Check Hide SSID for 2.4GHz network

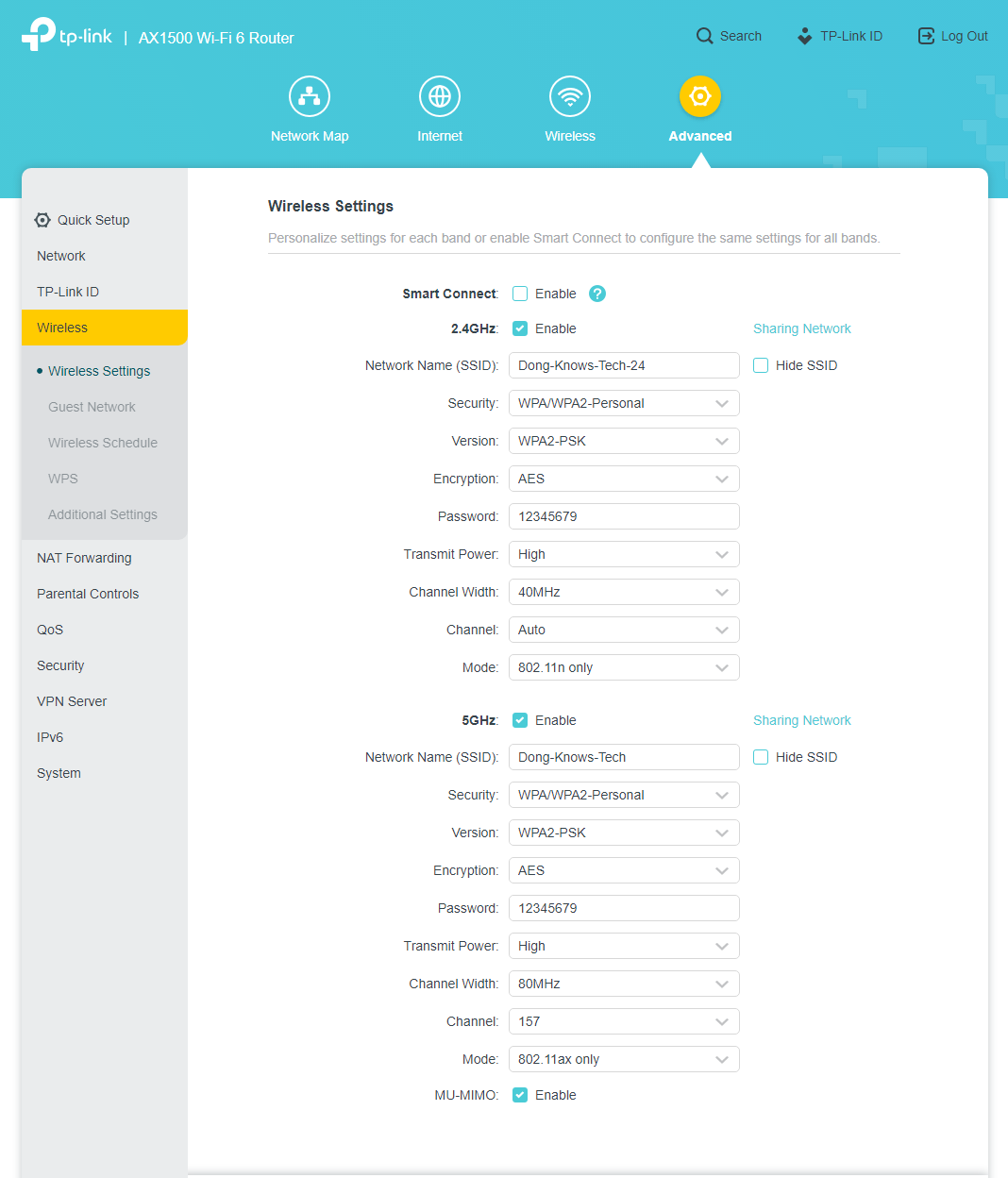pos(761,365)
